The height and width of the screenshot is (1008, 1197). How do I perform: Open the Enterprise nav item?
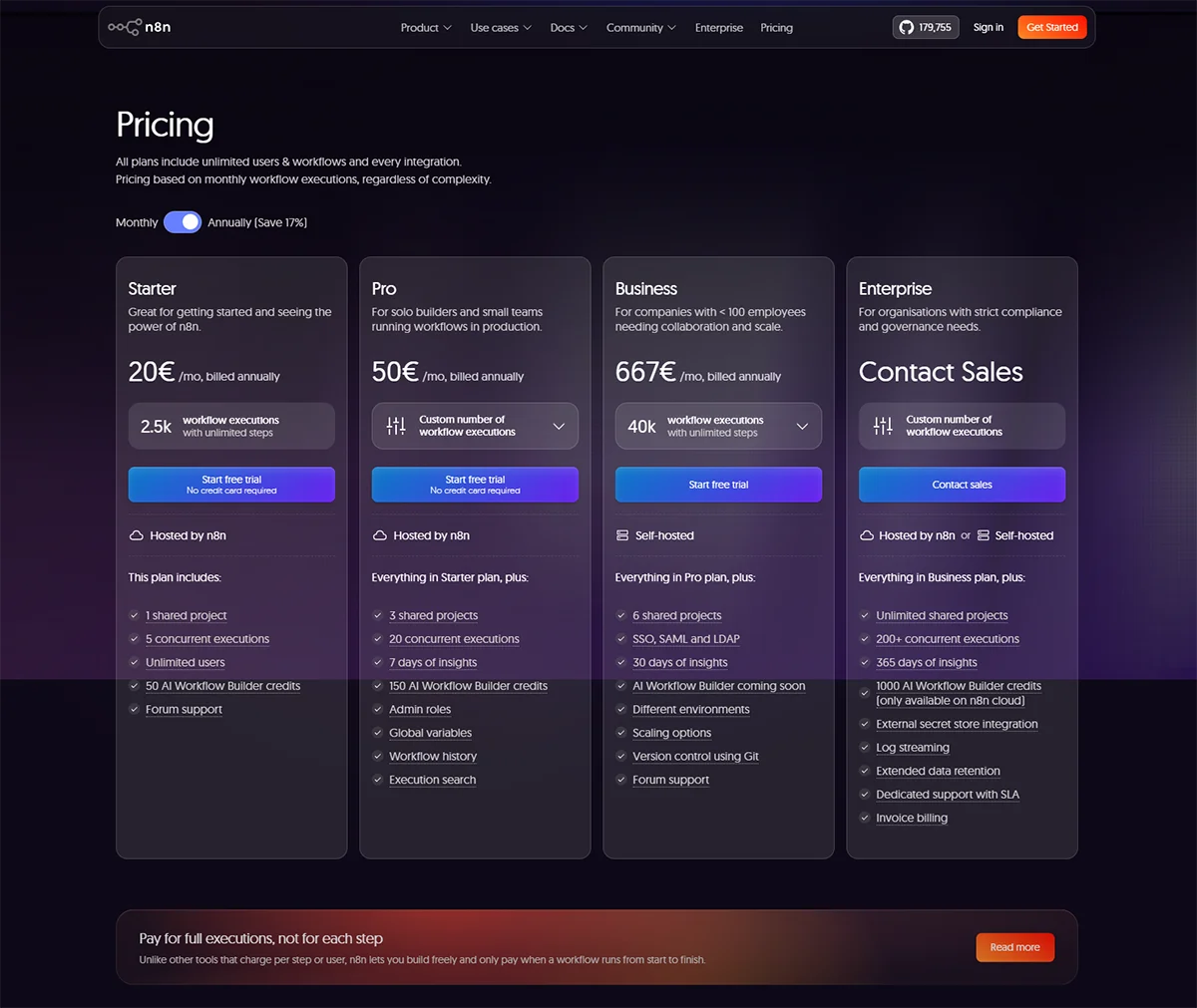click(x=719, y=28)
